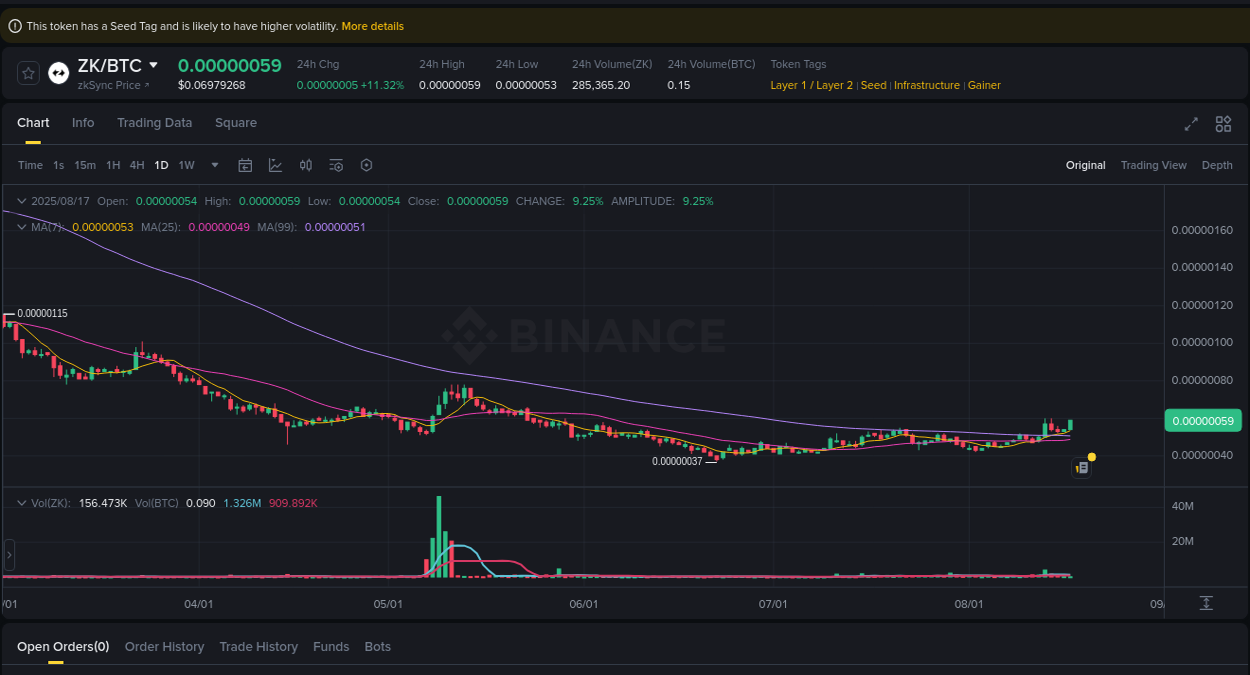Favorite ZK/BTC using the star icon
Viewport: 1250px width, 675px height.
click(28, 72)
